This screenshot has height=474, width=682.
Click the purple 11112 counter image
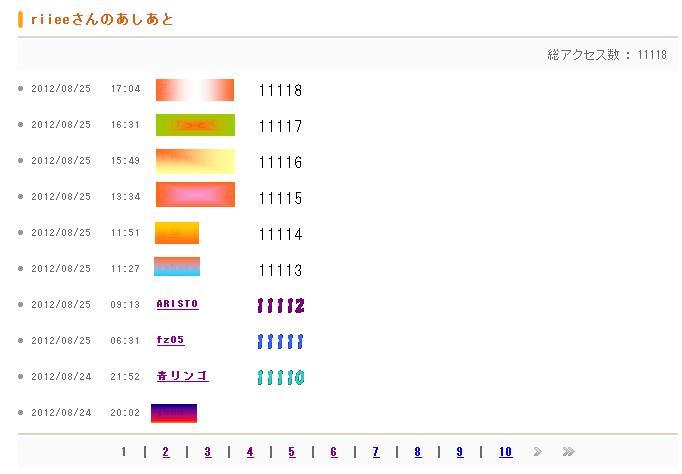pos(280,305)
